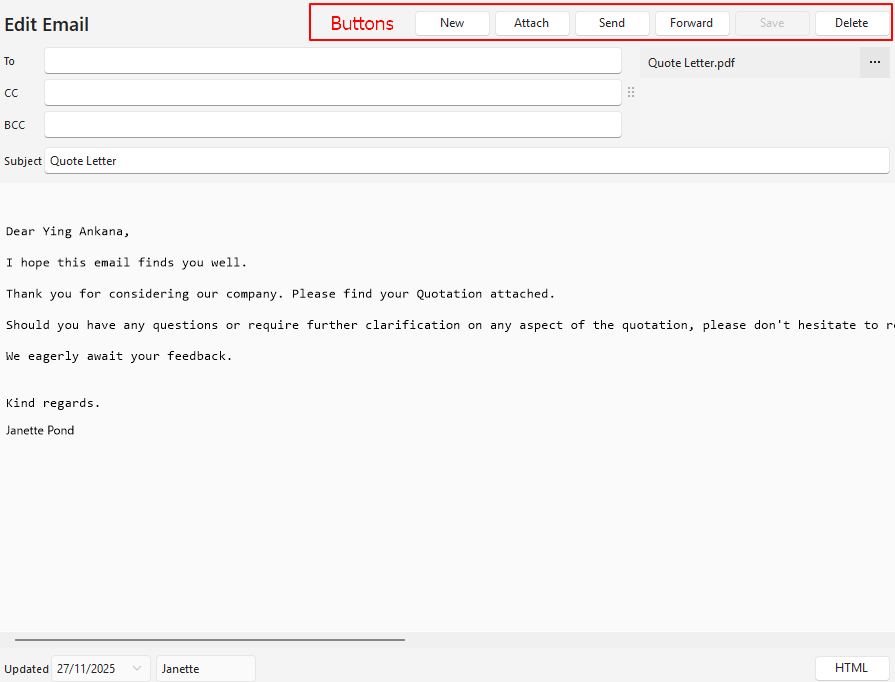Click the horizontal scrollbar below email body
This screenshot has height=682, width=895.
pyautogui.click(x=210, y=639)
